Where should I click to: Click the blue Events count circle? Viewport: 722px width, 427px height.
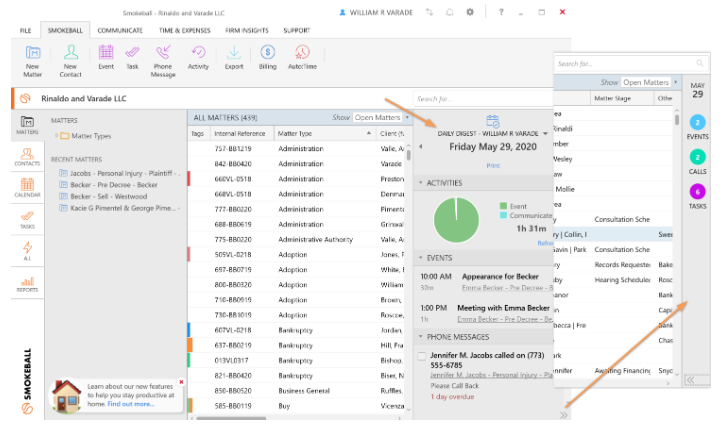697,122
